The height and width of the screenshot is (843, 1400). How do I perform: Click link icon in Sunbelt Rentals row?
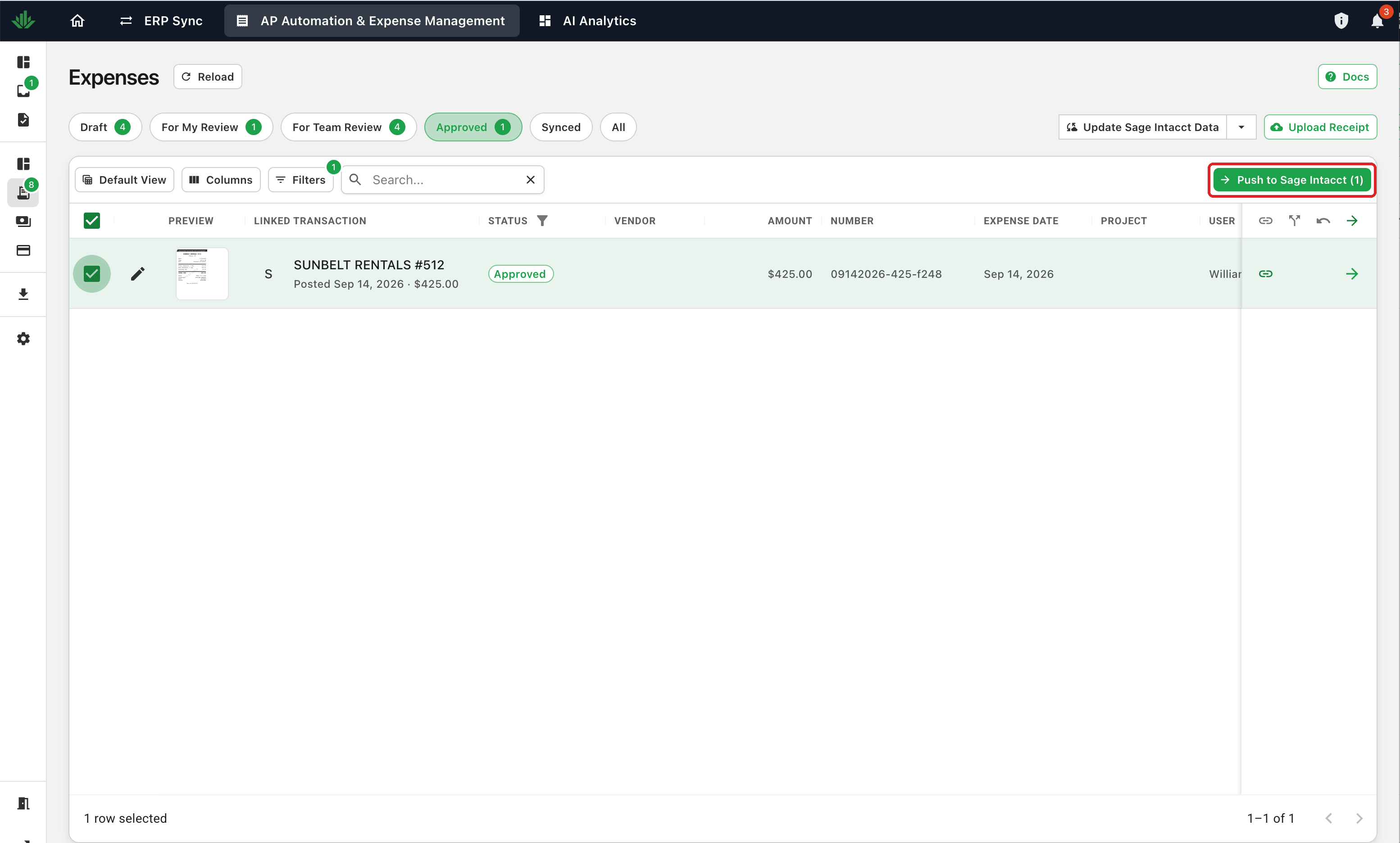click(1265, 274)
